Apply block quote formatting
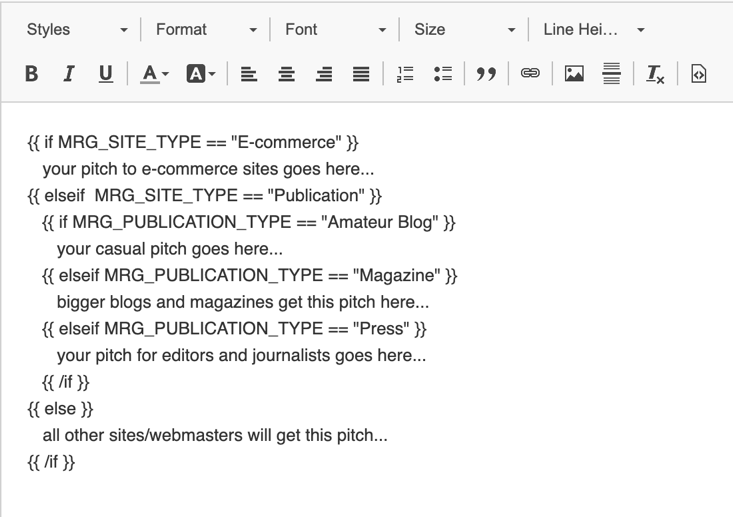Screen dimensions: 733x517 pyautogui.click(x=486, y=74)
